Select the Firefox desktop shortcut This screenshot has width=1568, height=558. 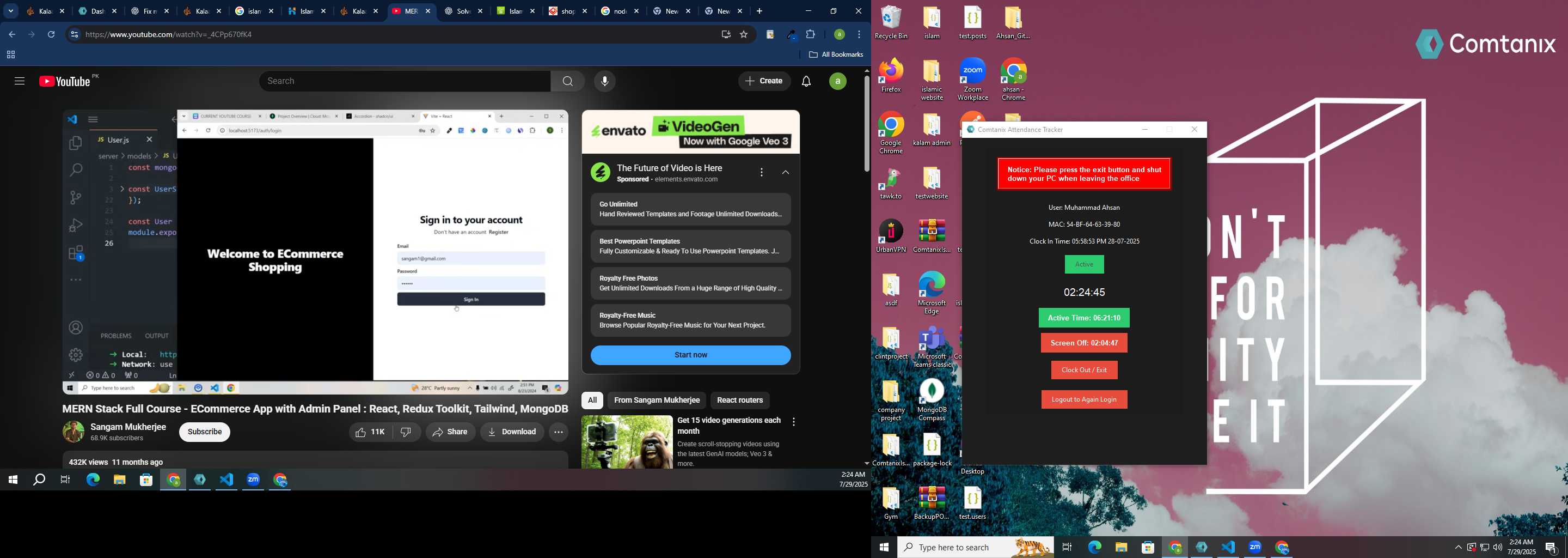891,76
